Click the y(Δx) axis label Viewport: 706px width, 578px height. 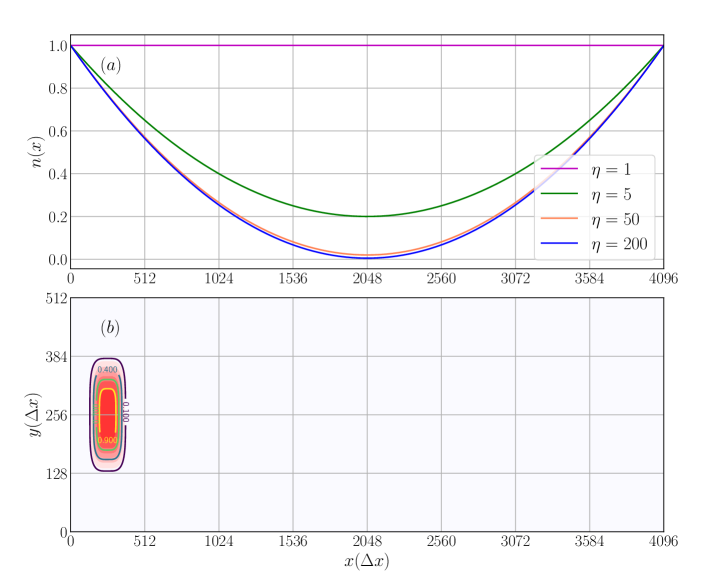point(34,415)
